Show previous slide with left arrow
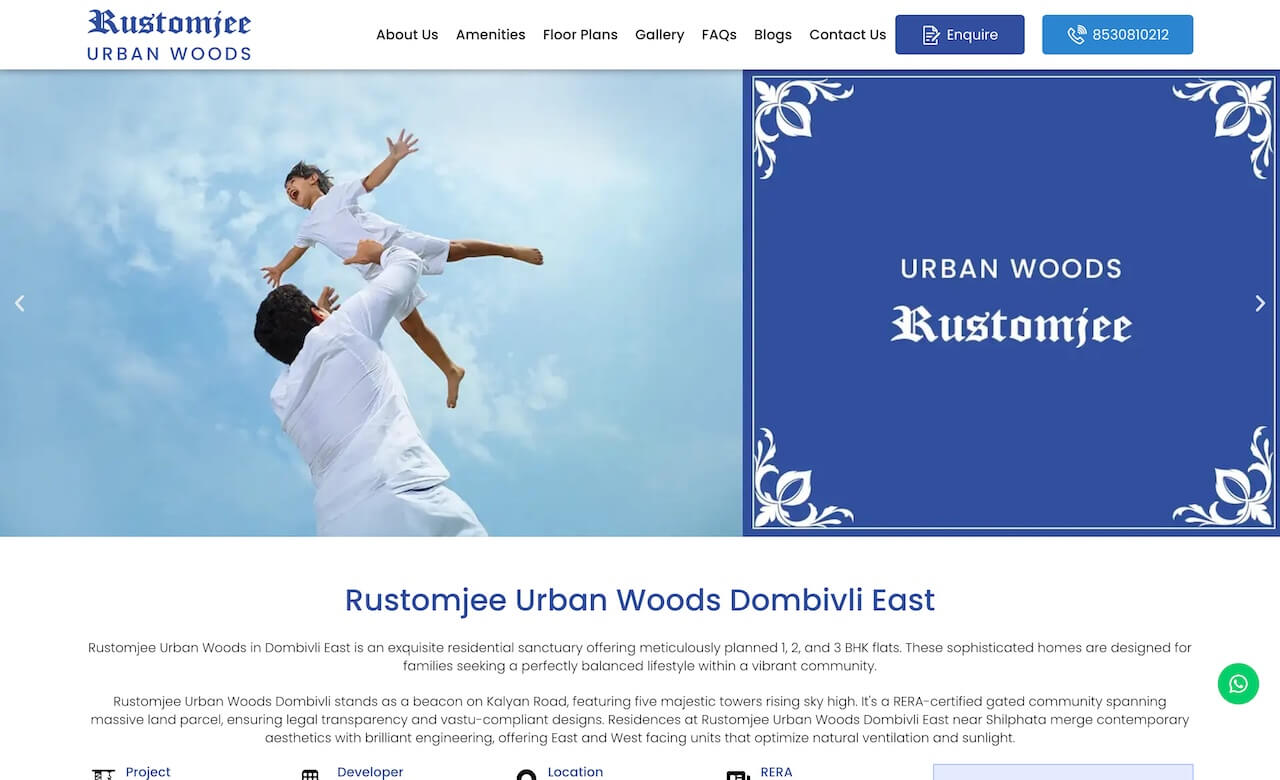 click(x=19, y=303)
